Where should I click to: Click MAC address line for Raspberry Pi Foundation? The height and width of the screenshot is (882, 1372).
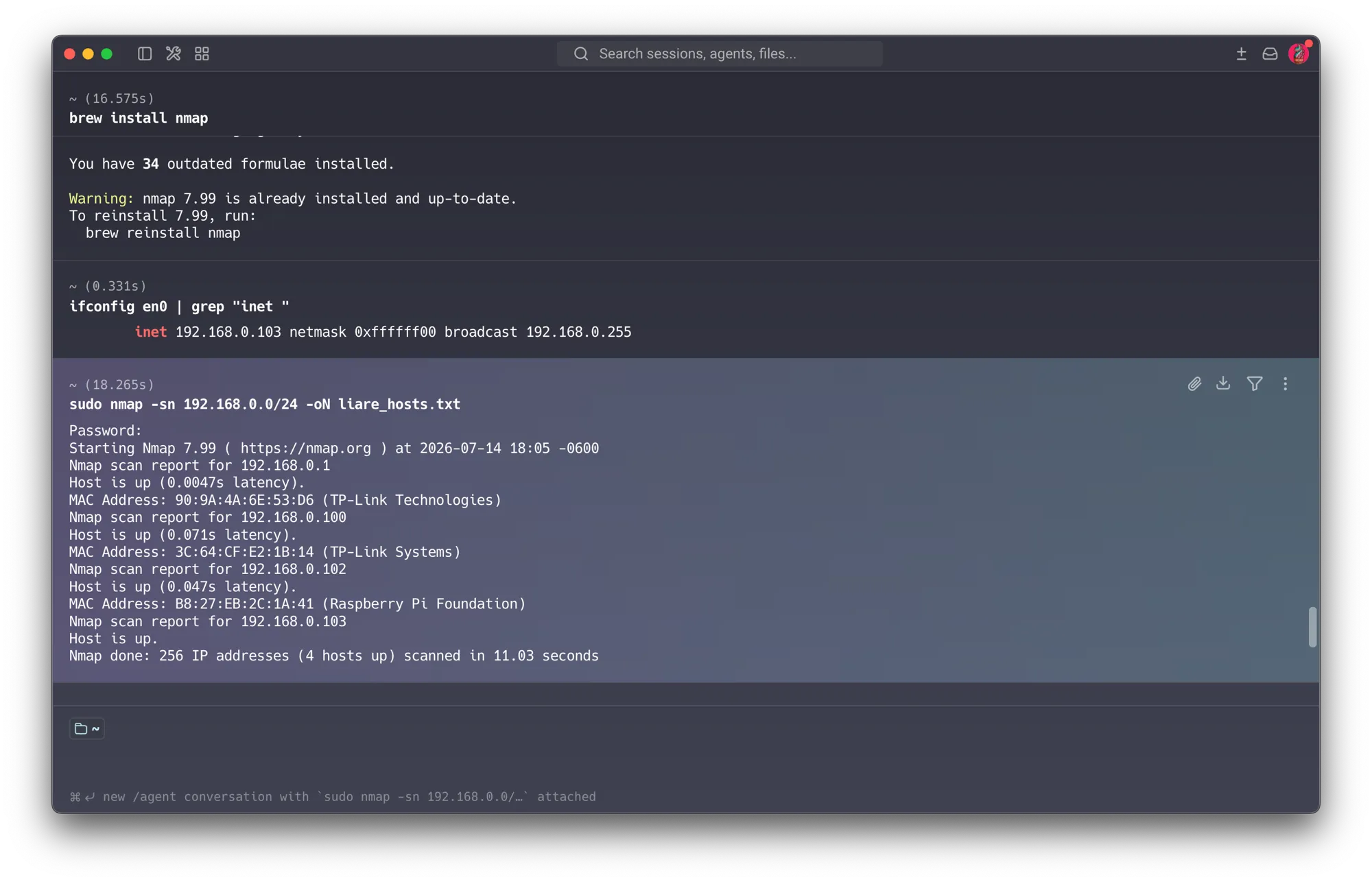pos(297,604)
